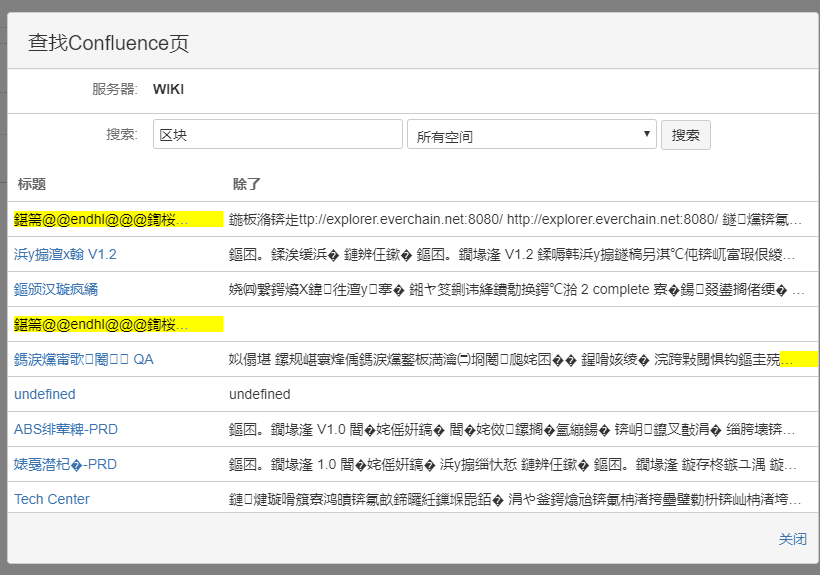The width and height of the screenshot is (820, 575).
Task: Click excerpt containing '2 complete'
Action: point(516,290)
